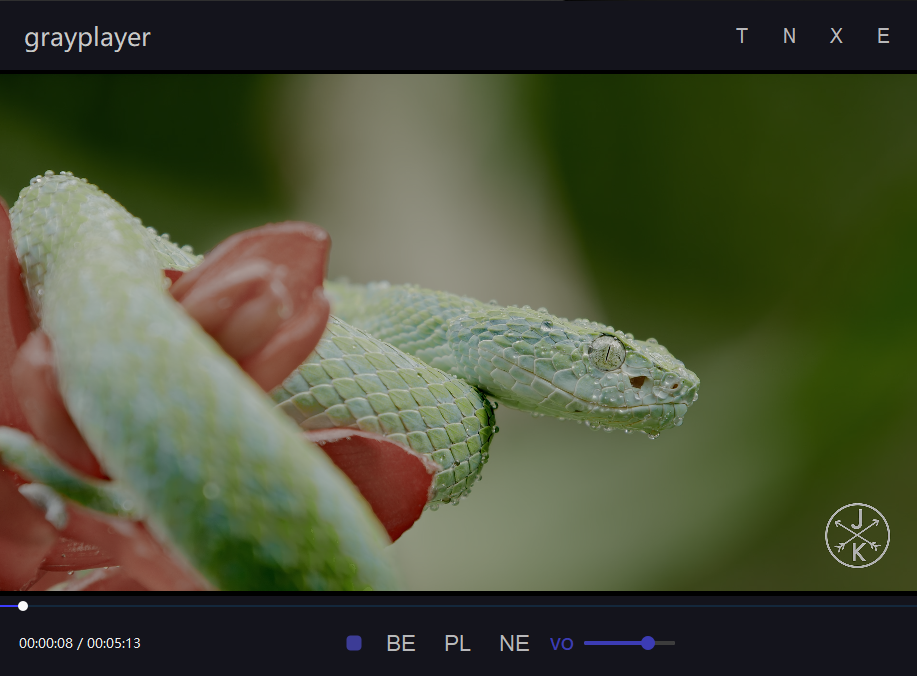Open the N menu in the top bar
The width and height of the screenshot is (917, 676).
(789, 36)
